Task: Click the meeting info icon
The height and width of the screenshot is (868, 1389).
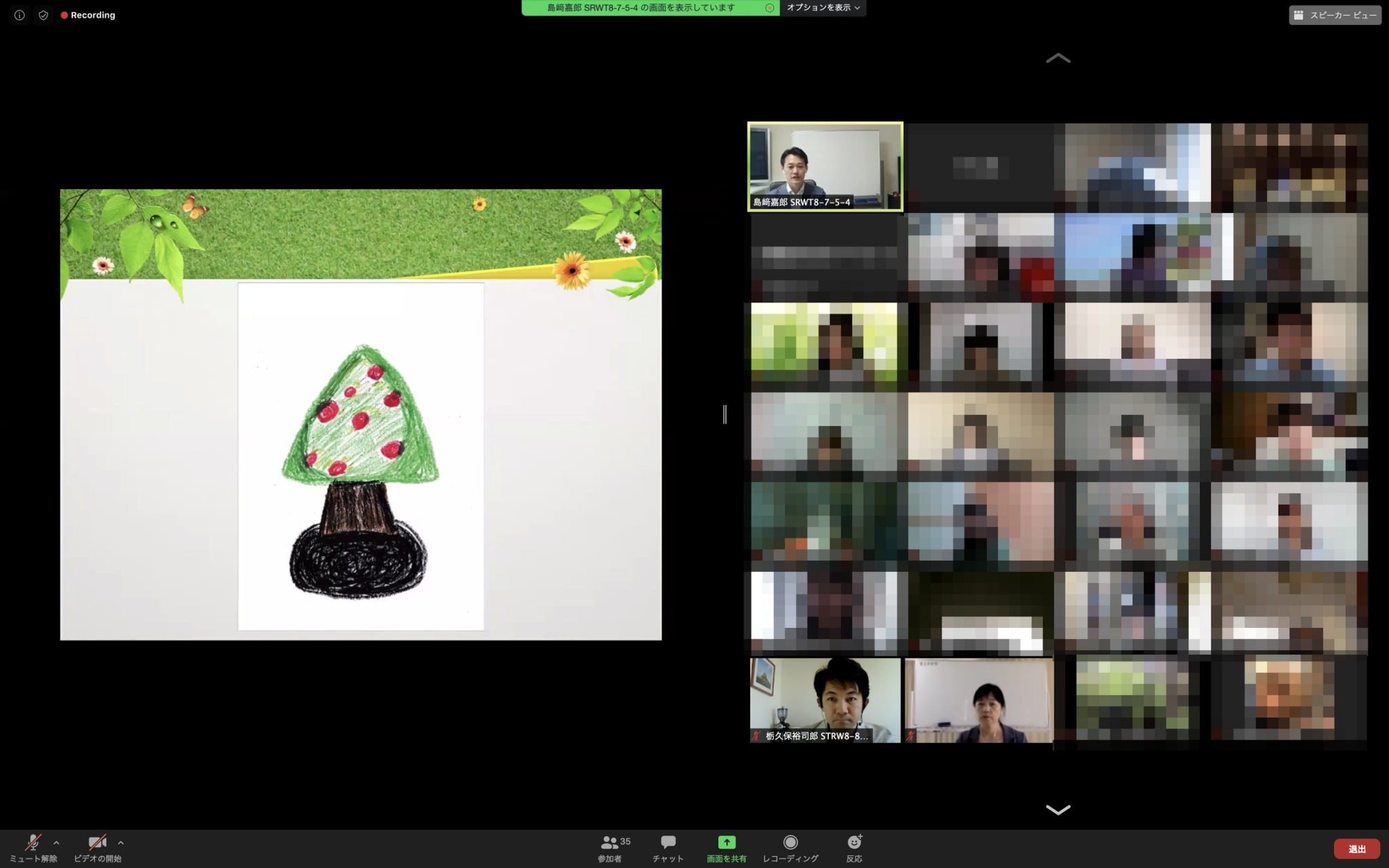Action: click(x=19, y=15)
